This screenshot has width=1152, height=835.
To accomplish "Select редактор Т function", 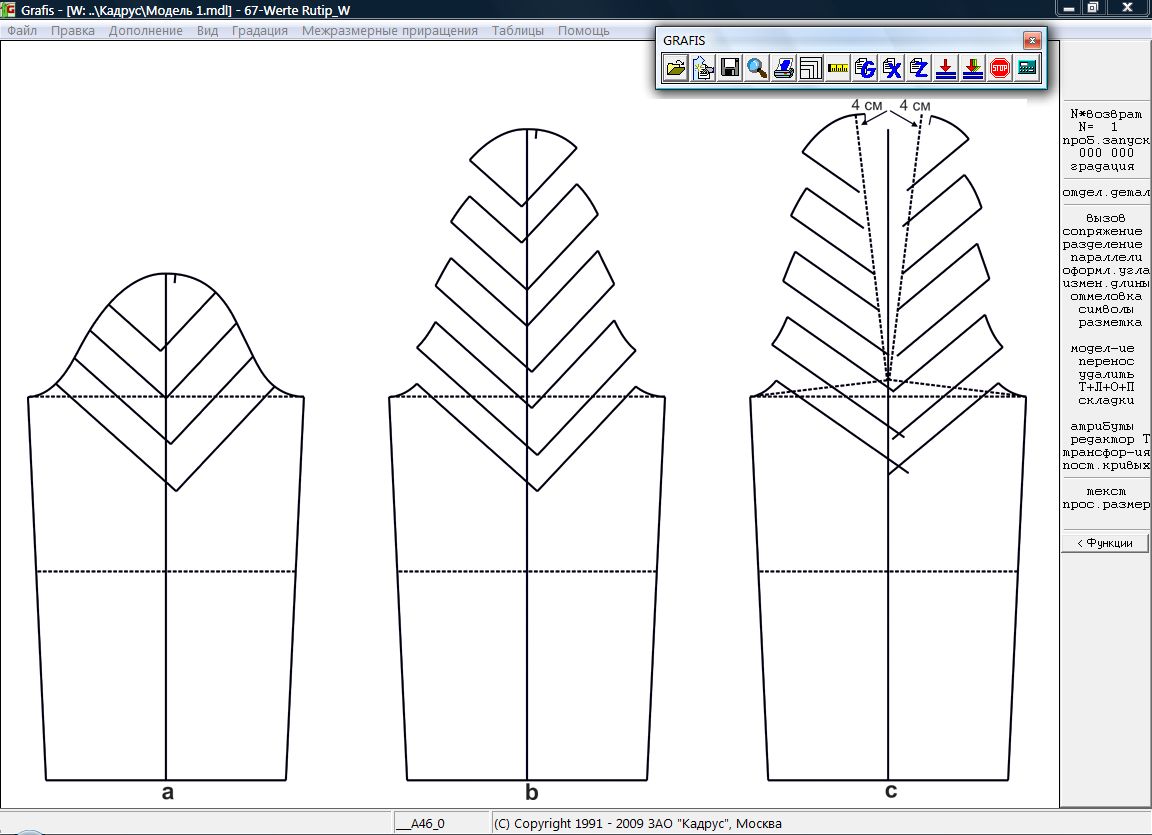I will 1109,439.
